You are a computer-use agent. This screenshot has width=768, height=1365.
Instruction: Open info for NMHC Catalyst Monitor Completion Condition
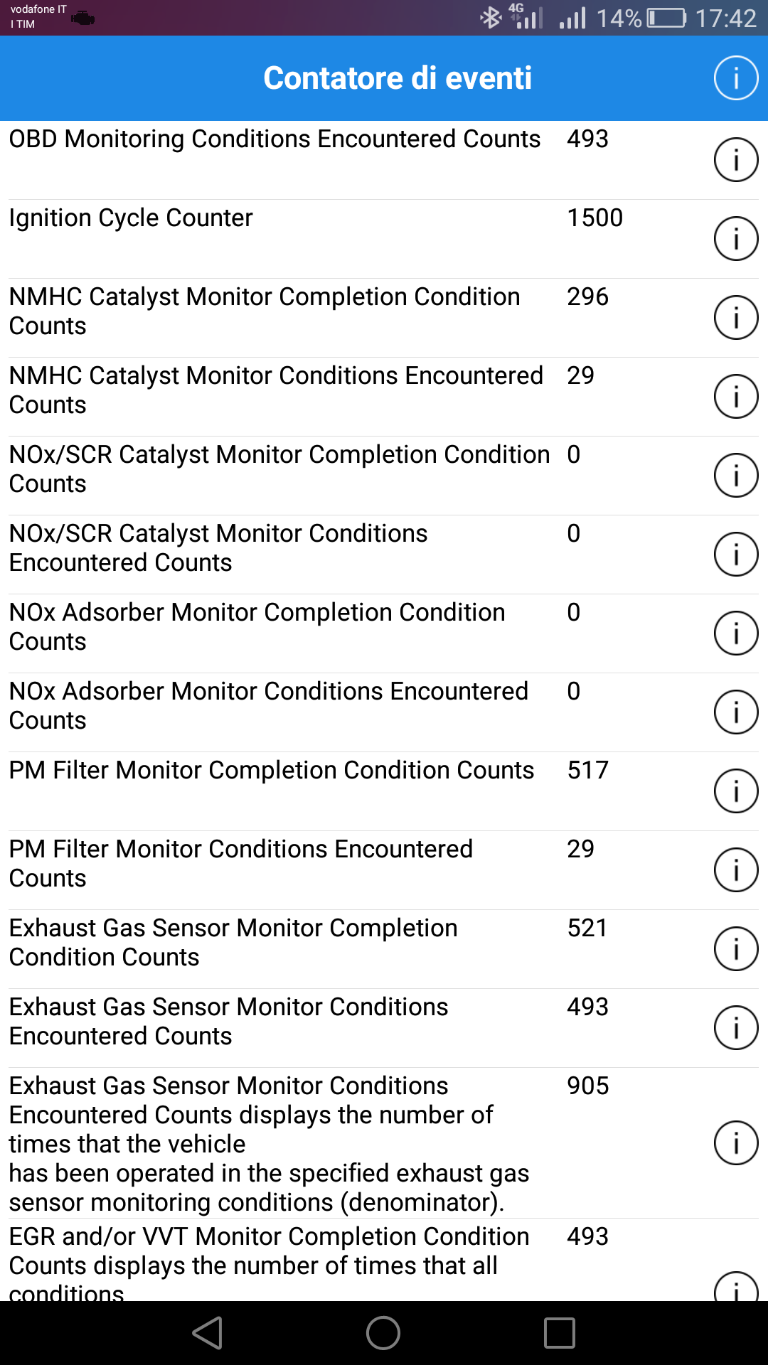736,318
